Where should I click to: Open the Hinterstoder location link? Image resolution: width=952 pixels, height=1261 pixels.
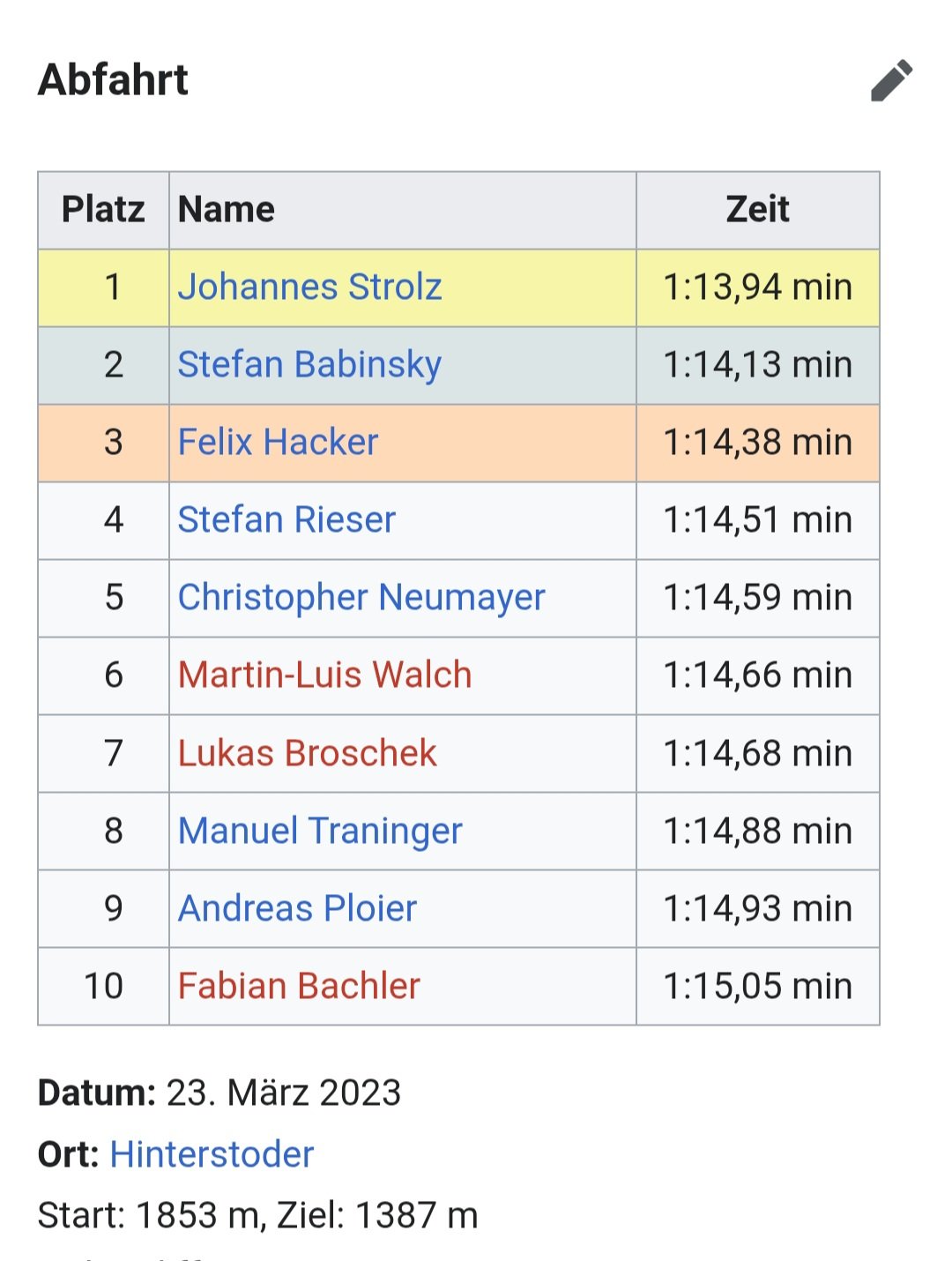pyautogui.click(x=212, y=1154)
